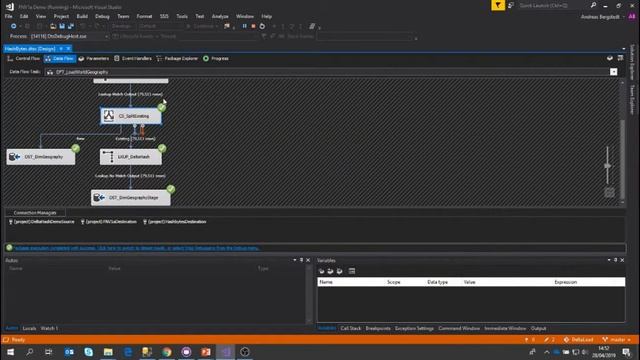Switch to the Progress tab
Screen dimensions: 640x360
coord(216,58)
